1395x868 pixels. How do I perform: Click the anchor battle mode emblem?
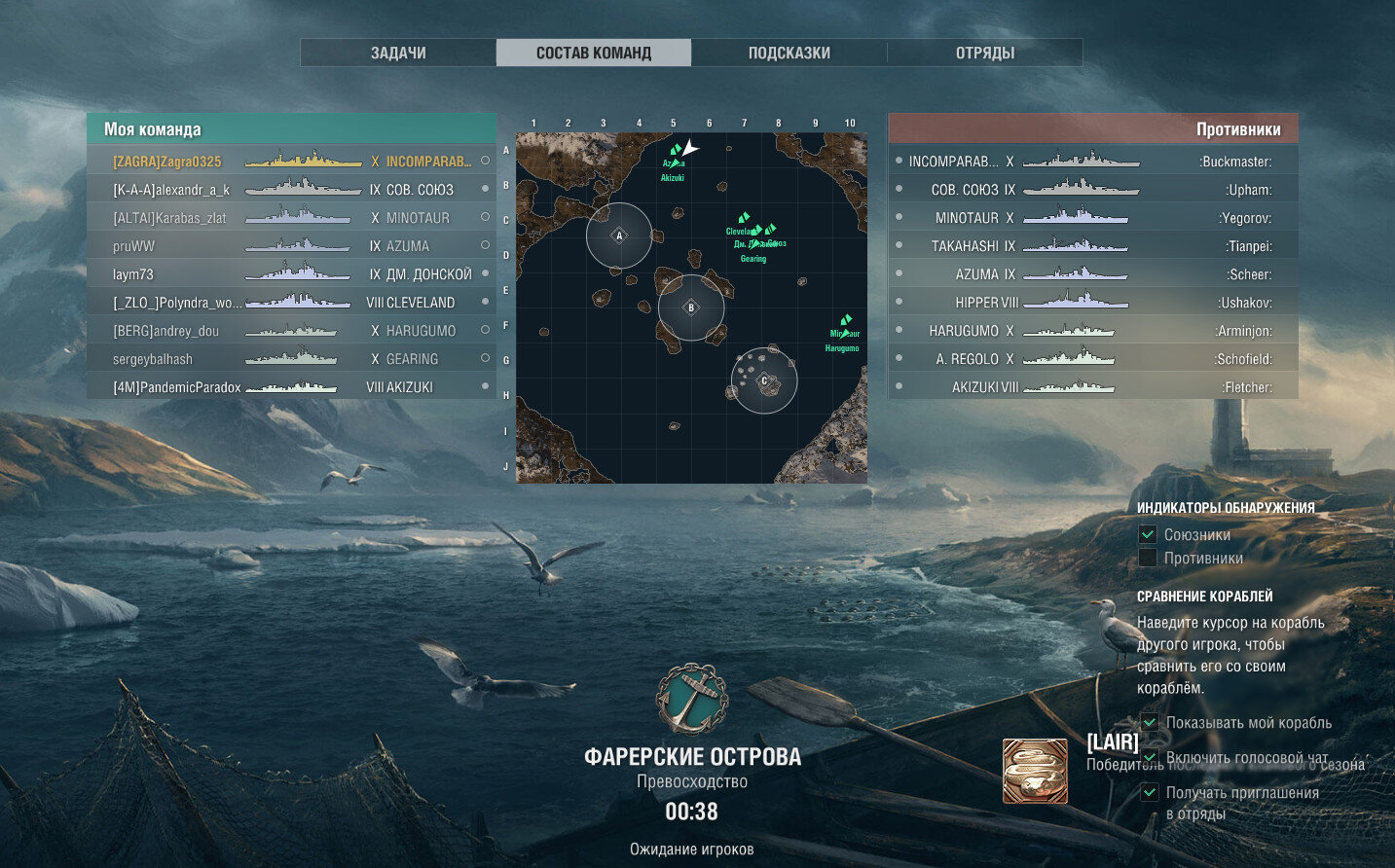point(692,699)
